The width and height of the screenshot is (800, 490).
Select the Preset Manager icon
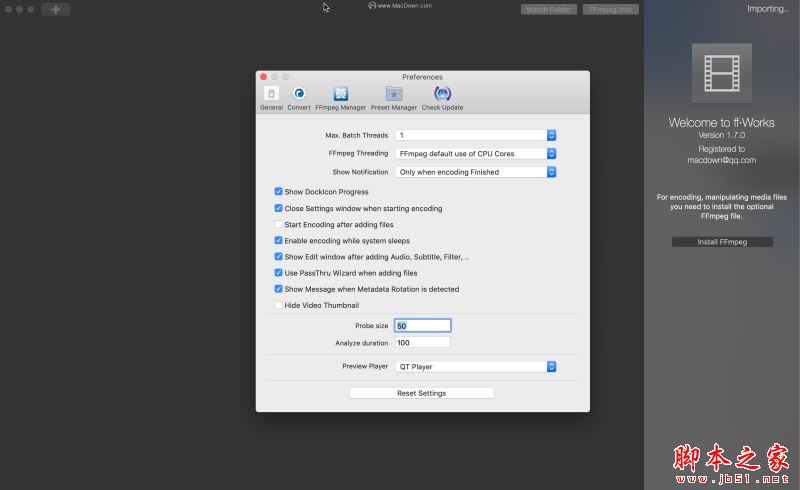[x=393, y=98]
